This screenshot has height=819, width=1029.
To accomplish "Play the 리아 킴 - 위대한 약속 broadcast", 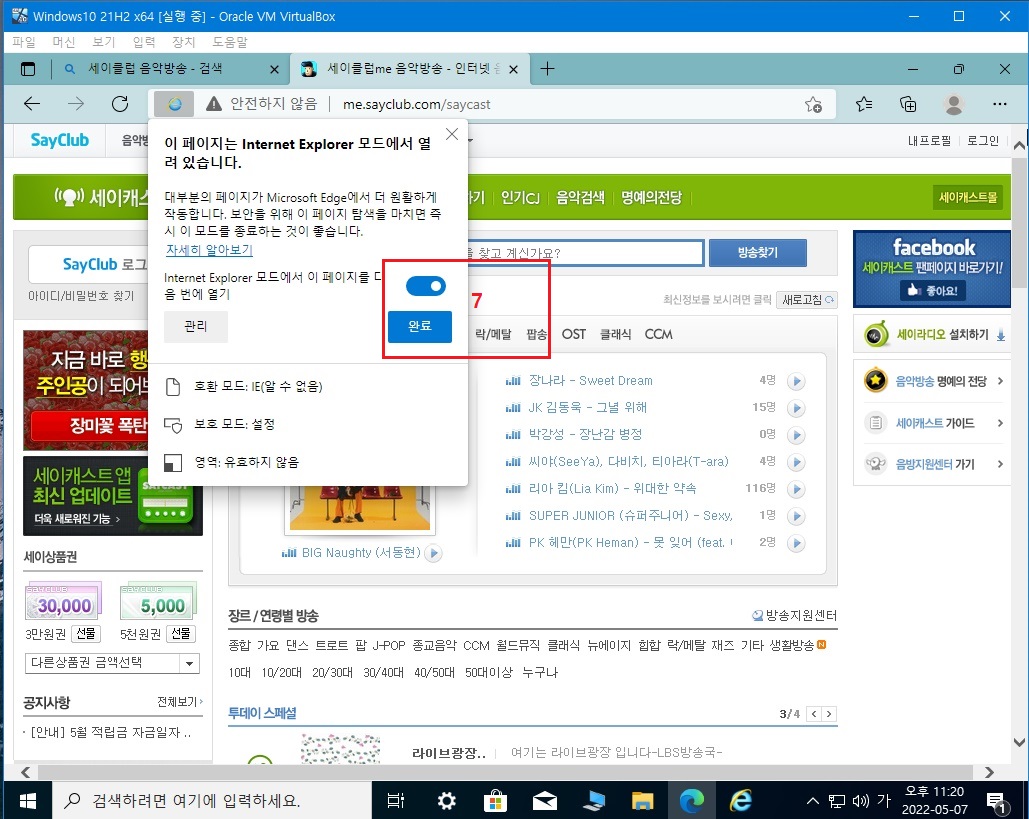I will coord(796,489).
